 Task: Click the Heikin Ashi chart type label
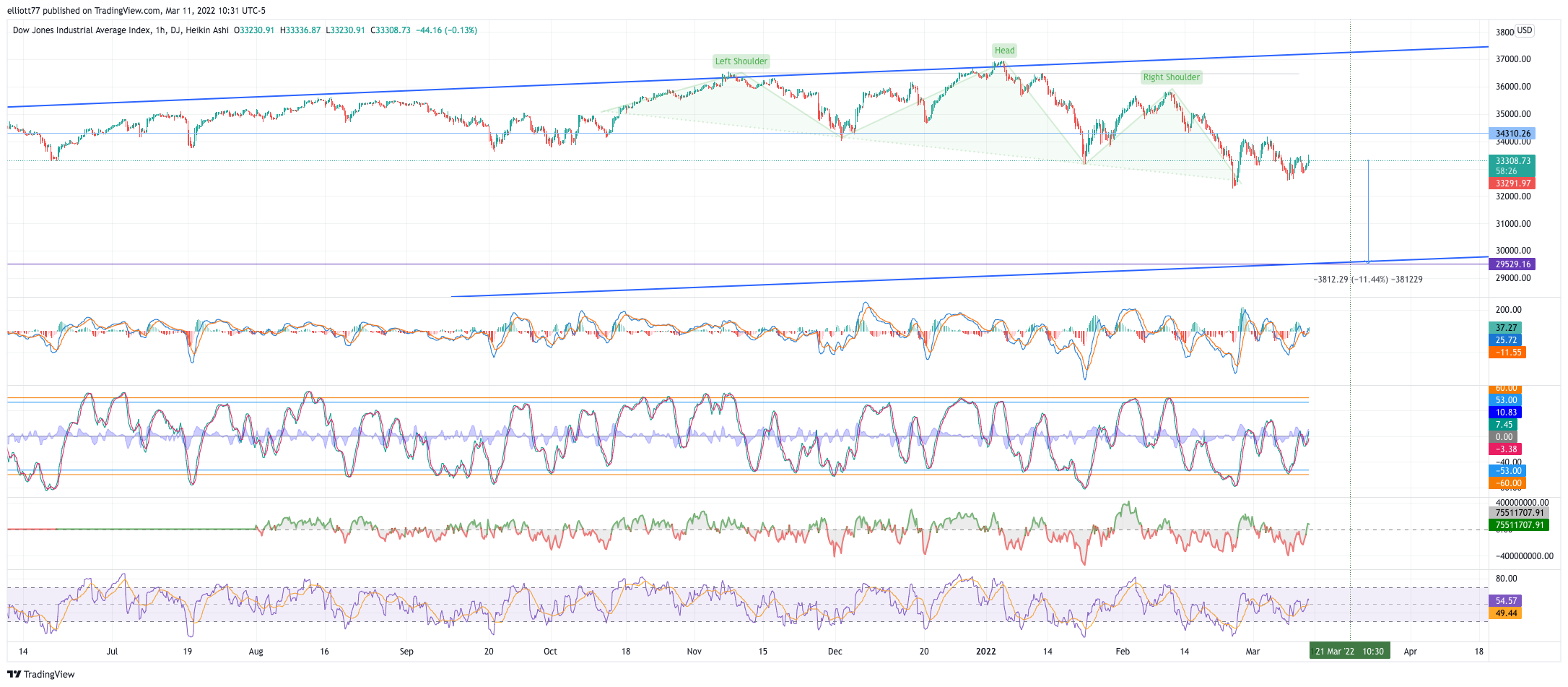(x=207, y=30)
